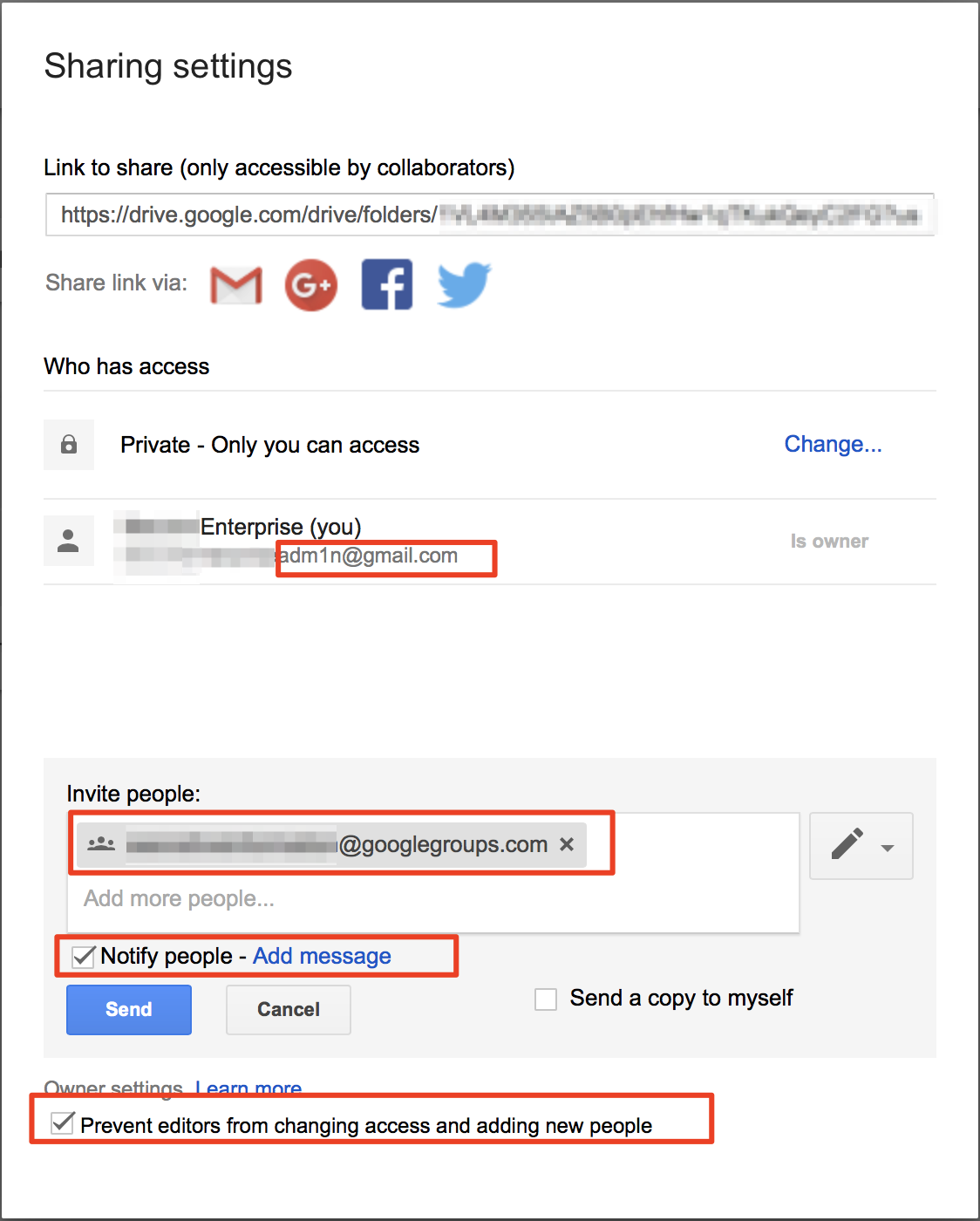Open the edit permission pencil dropdown
Viewport: 980px width, 1221px height.
tap(861, 846)
